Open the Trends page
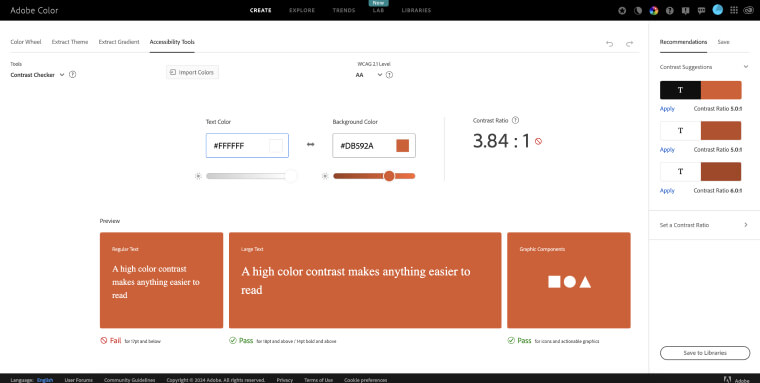The width and height of the screenshot is (760, 383). coord(344,10)
